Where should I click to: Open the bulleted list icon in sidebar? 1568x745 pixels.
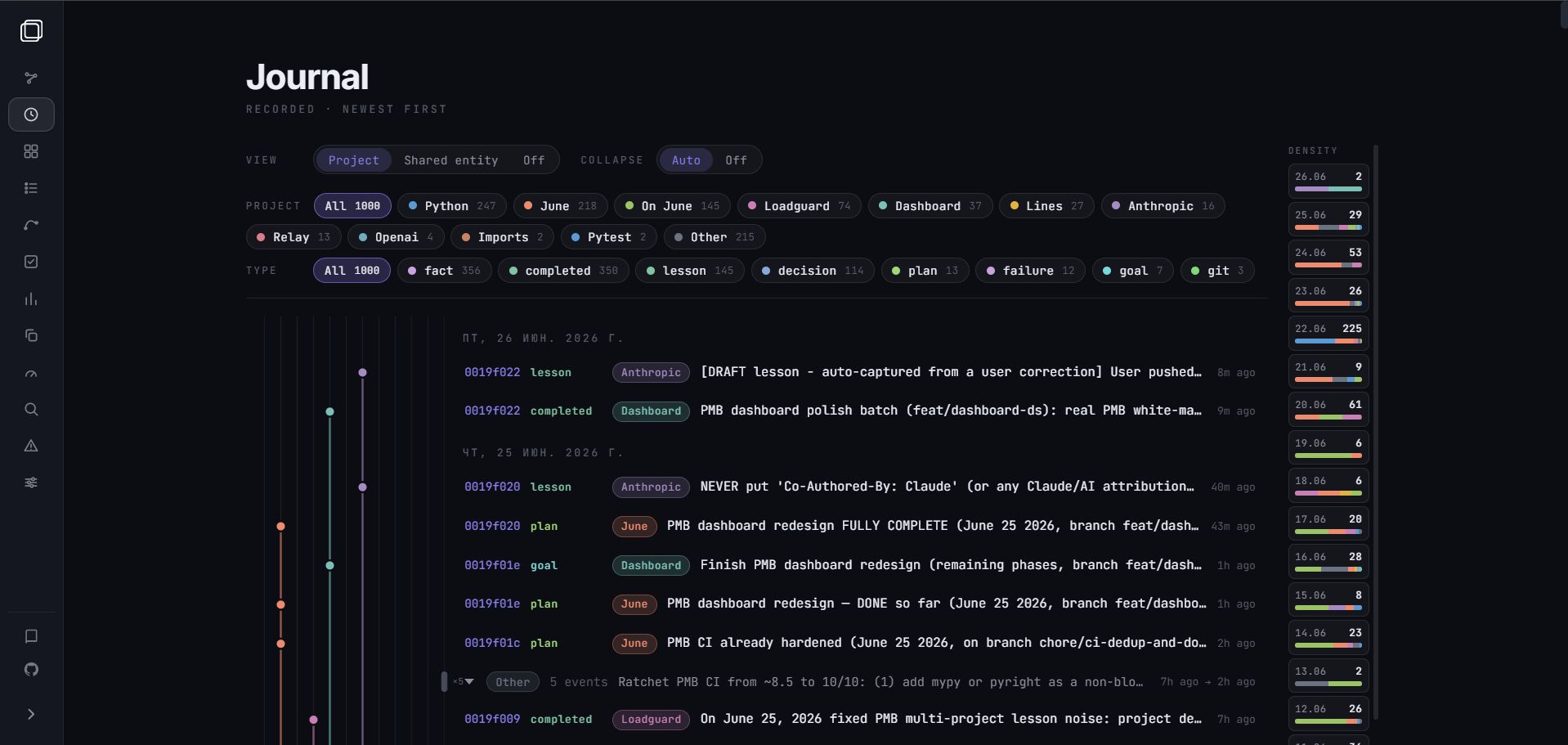tap(31, 188)
